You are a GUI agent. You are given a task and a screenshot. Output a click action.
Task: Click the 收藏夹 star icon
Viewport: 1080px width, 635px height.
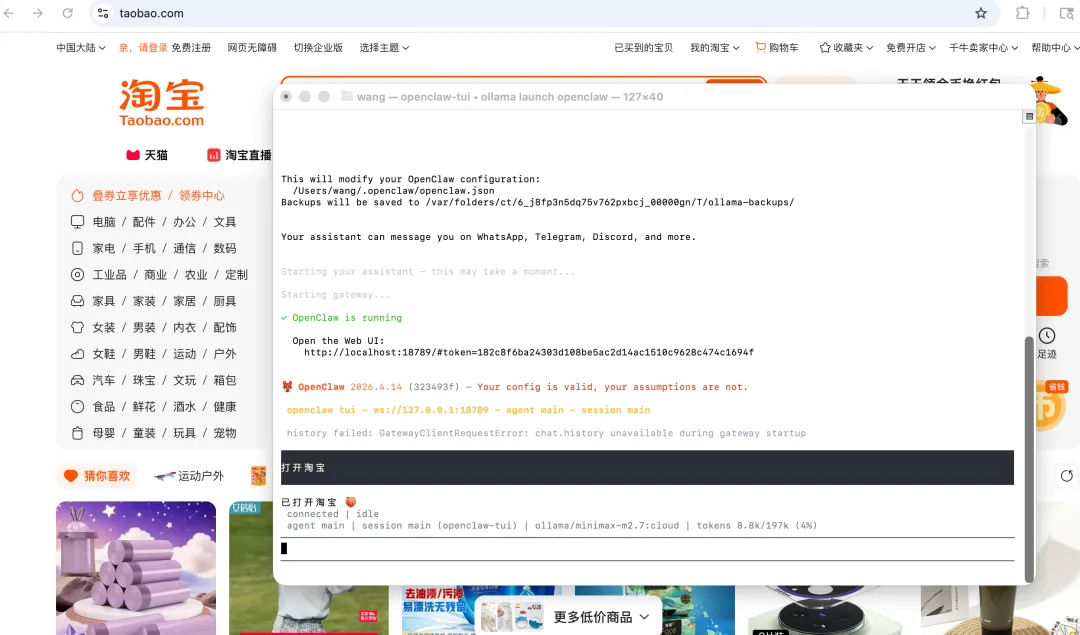coord(824,48)
